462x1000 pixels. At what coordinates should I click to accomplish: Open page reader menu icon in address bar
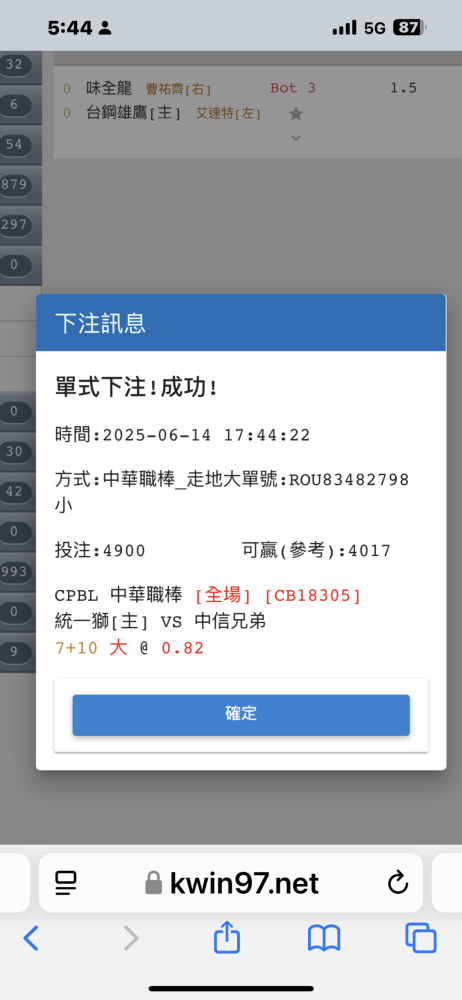[66, 883]
